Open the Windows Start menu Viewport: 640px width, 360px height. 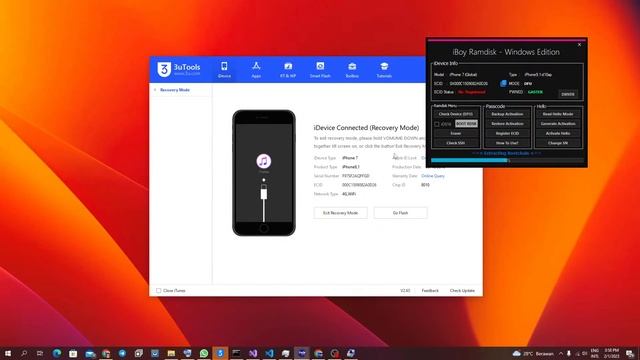coord(8,353)
